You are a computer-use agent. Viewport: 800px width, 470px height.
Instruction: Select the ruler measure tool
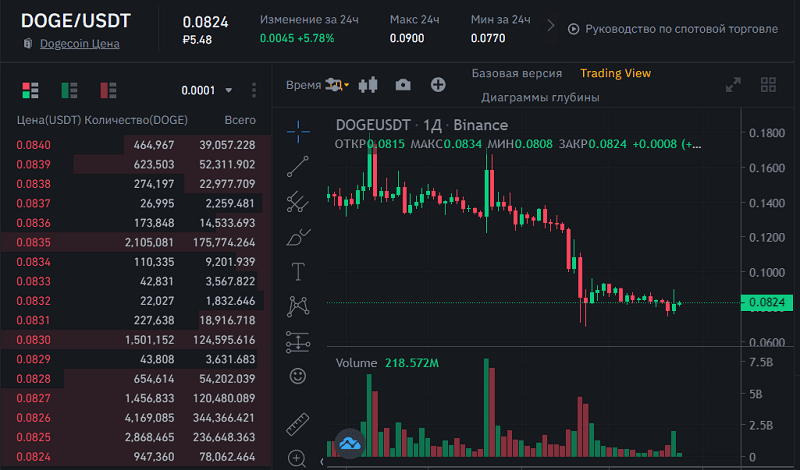[x=298, y=424]
